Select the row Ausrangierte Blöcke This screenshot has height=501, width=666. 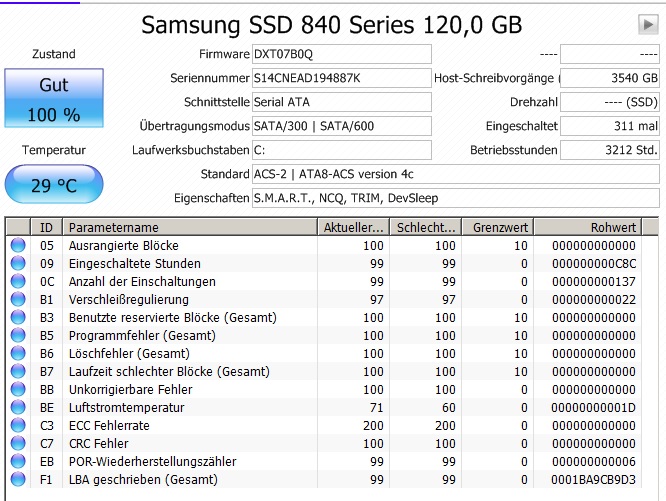324,245
